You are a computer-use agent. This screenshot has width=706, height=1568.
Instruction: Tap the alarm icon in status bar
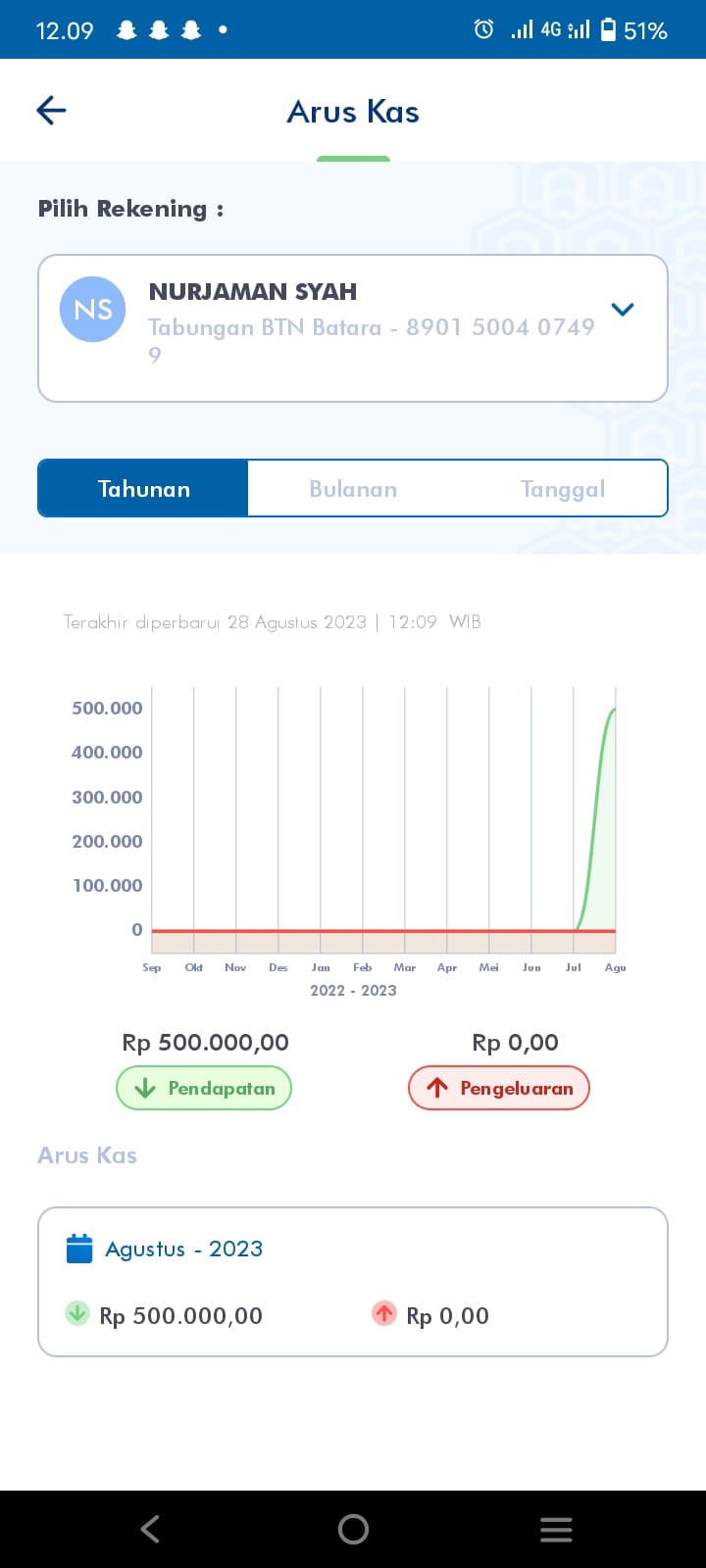[483, 29]
